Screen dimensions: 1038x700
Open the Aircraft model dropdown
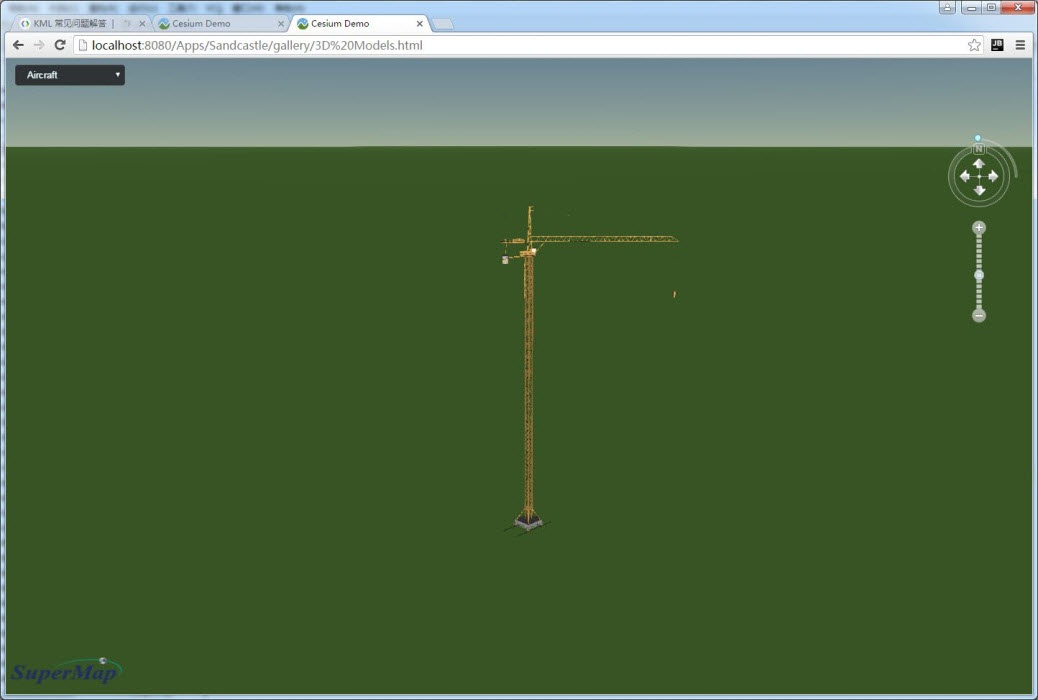(70, 75)
